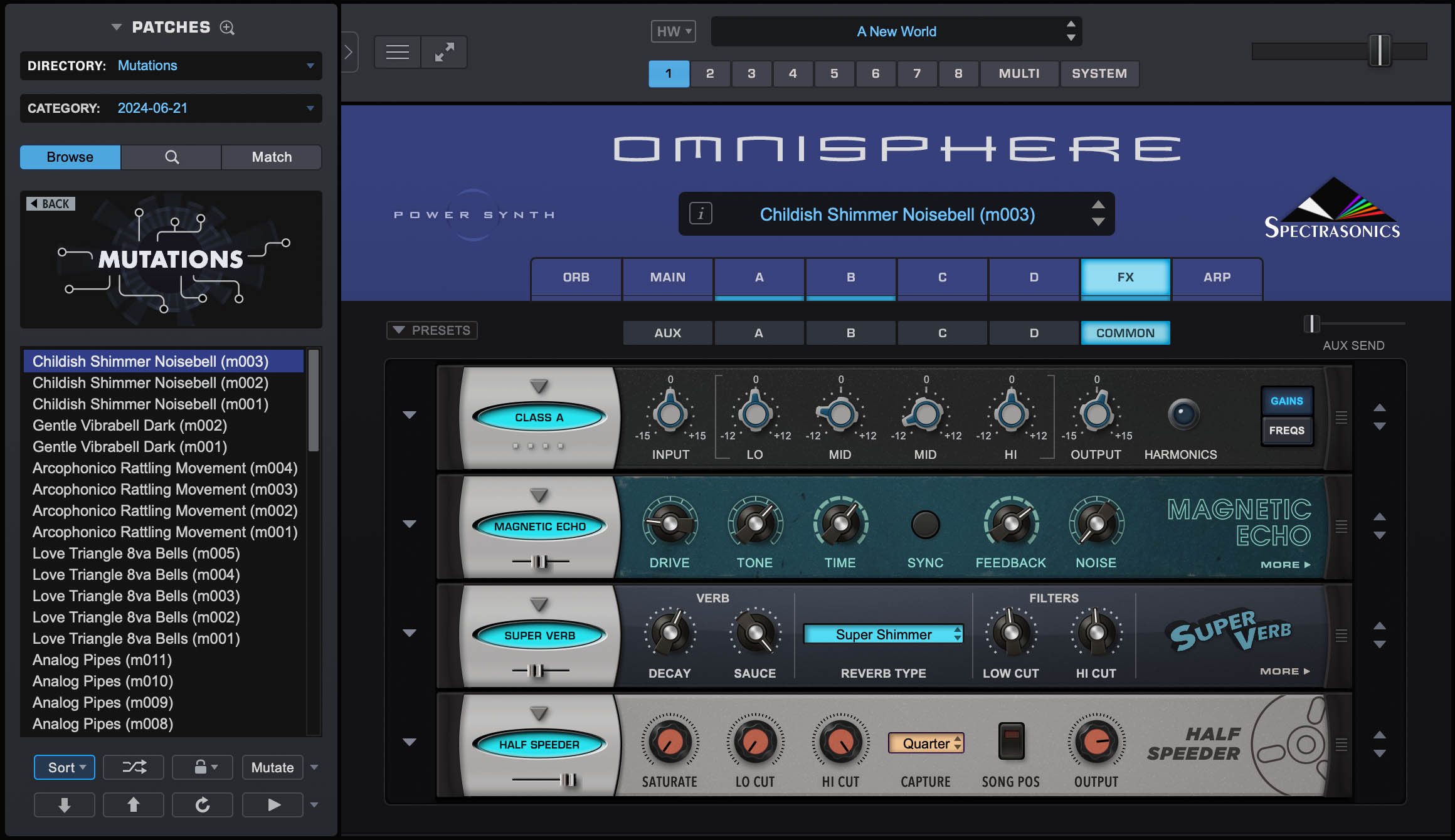Click the Mutate button

[272, 767]
